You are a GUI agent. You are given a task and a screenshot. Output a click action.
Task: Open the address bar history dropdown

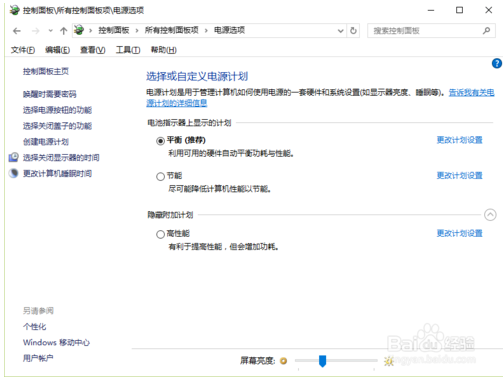[x=340, y=31]
